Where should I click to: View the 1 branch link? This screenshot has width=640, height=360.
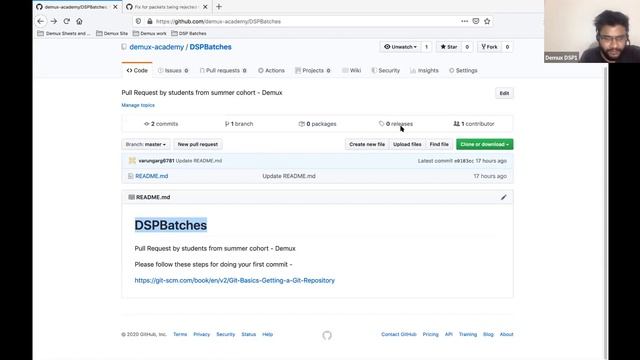tap(239, 124)
